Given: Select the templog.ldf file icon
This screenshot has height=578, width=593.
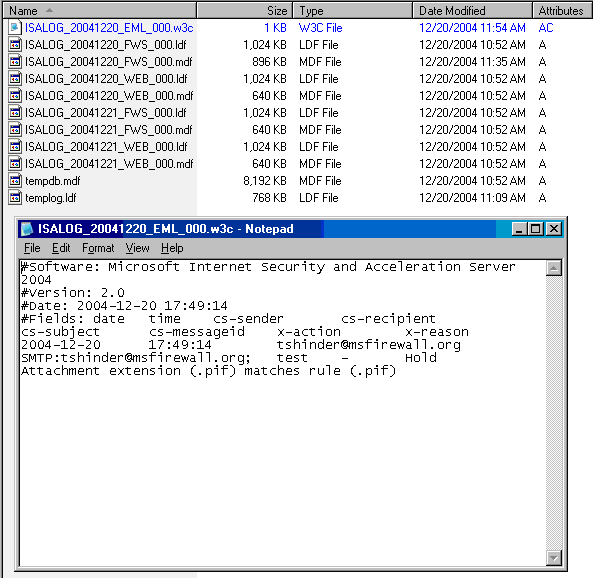Looking at the screenshot, I should (x=15, y=198).
